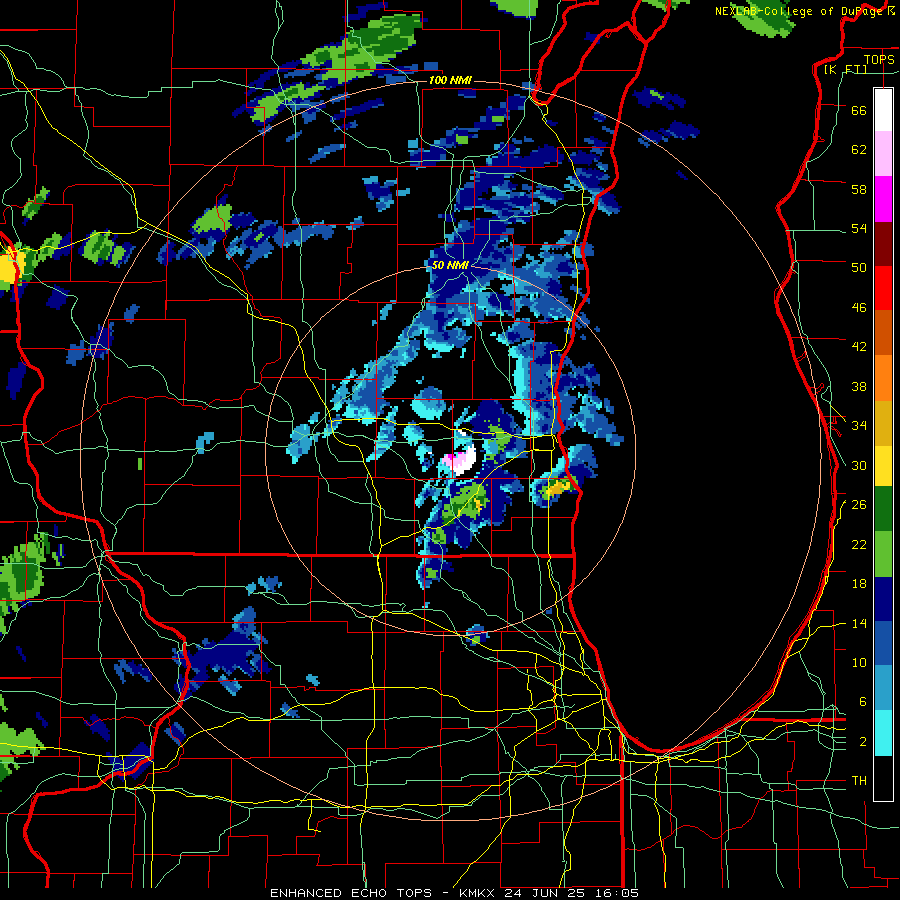This screenshot has height=900, width=900.
Task: Click the legend value '34'
Action: click(859, 425)
